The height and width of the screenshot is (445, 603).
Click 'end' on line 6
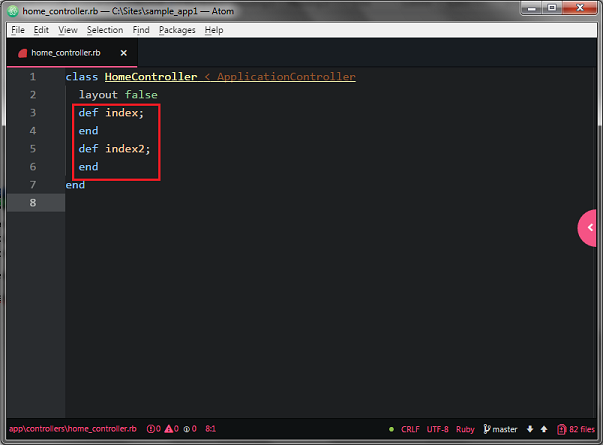[88, 167]
